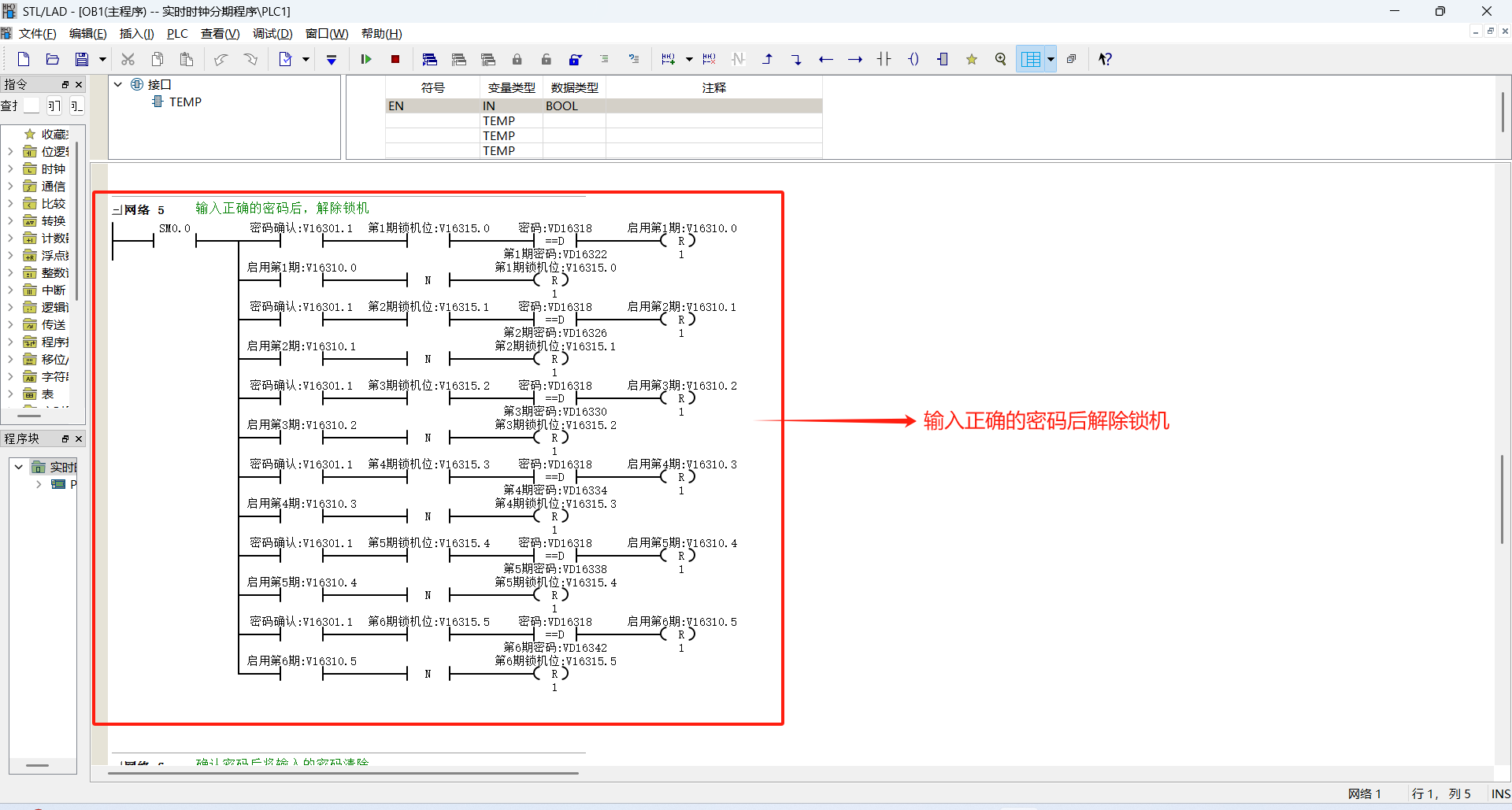Collapse the 接口 tree node
The image size is (1512, 810).
coord(118,84)
